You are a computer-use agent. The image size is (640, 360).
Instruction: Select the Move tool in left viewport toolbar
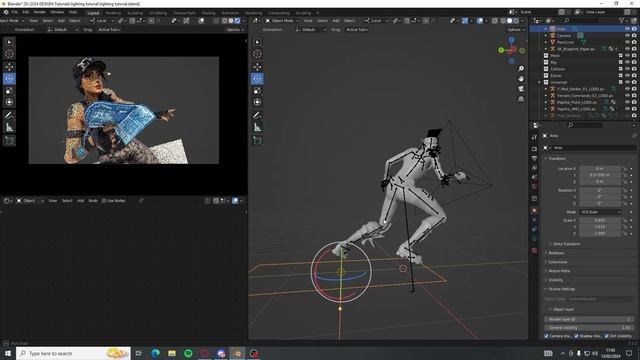coord(9,67)
